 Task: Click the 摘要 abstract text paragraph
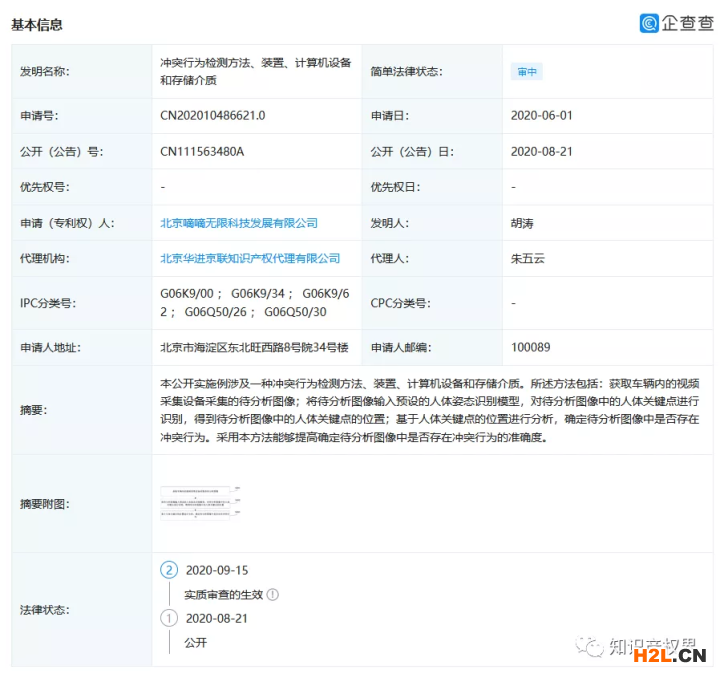pyautogui.click(x=430, y=410)
